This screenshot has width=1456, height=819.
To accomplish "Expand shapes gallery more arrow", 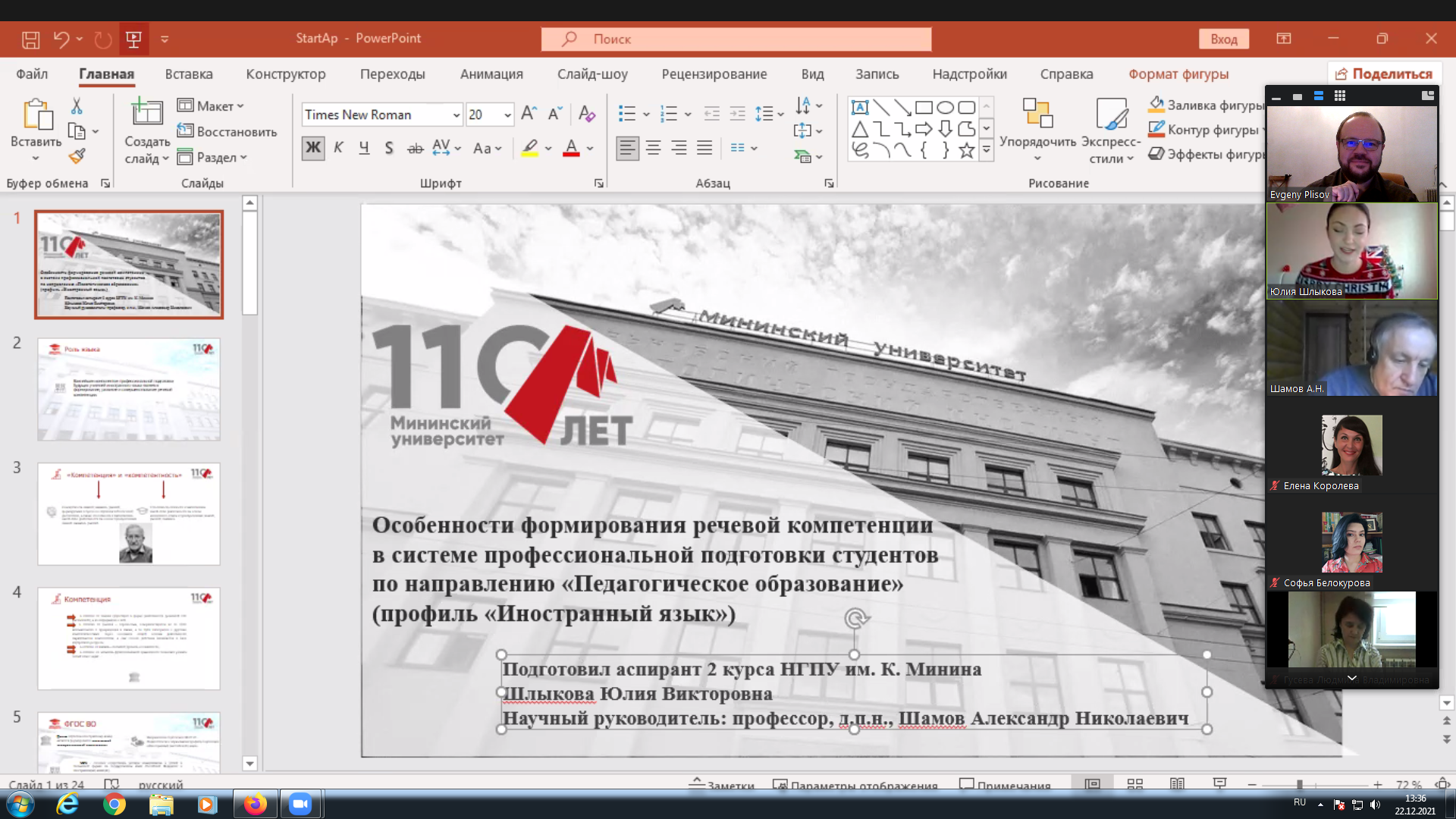I will 986,150.
